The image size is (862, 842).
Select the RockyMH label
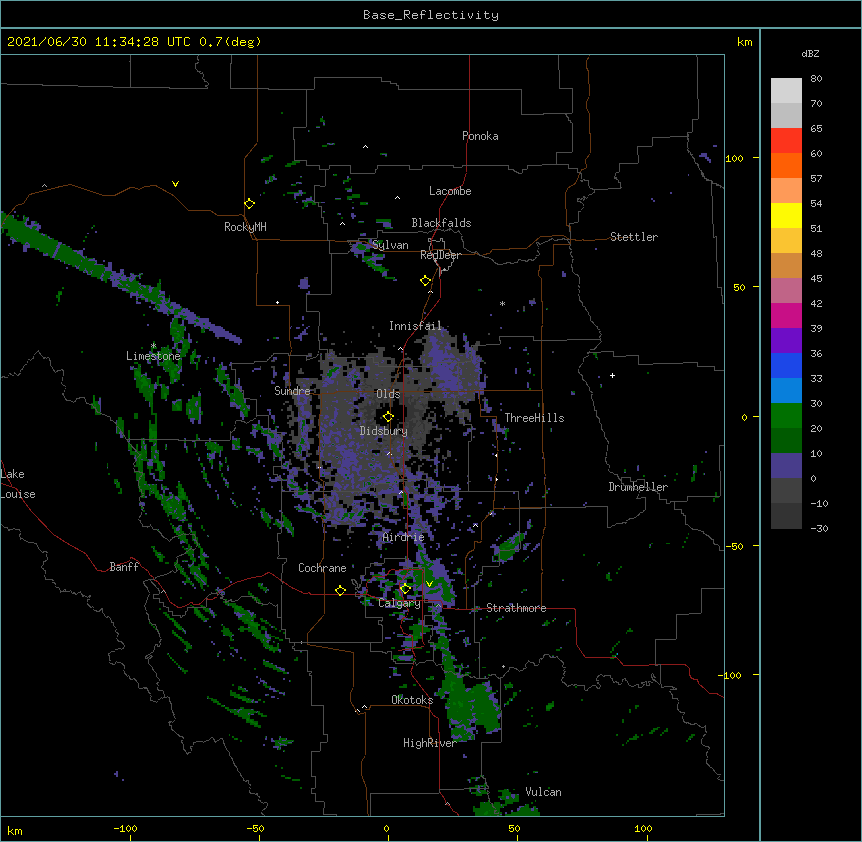click(245, 227)
